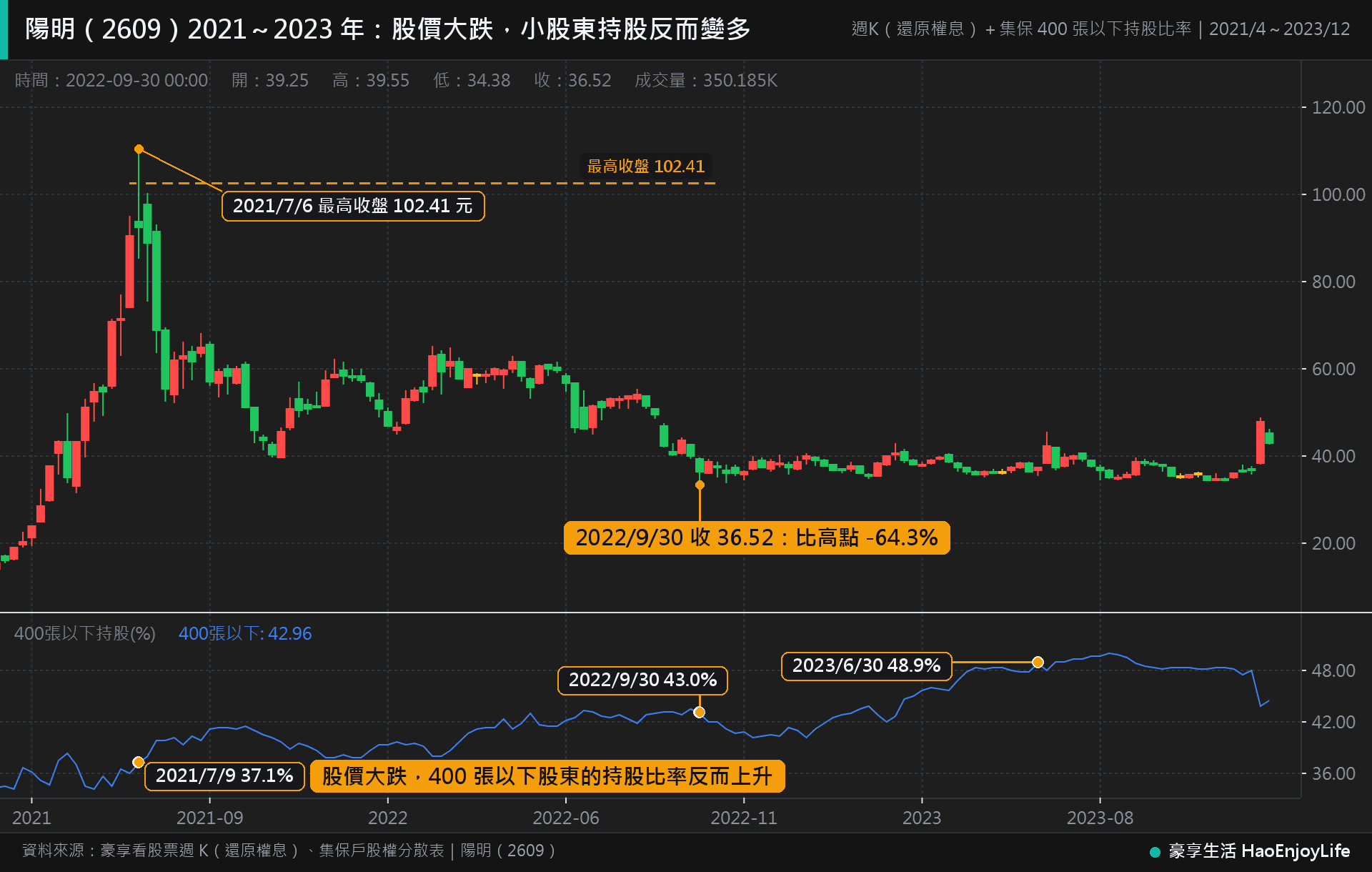Click the 週K(還原權息)subtitle at top right

click(x=1100, y=29)
